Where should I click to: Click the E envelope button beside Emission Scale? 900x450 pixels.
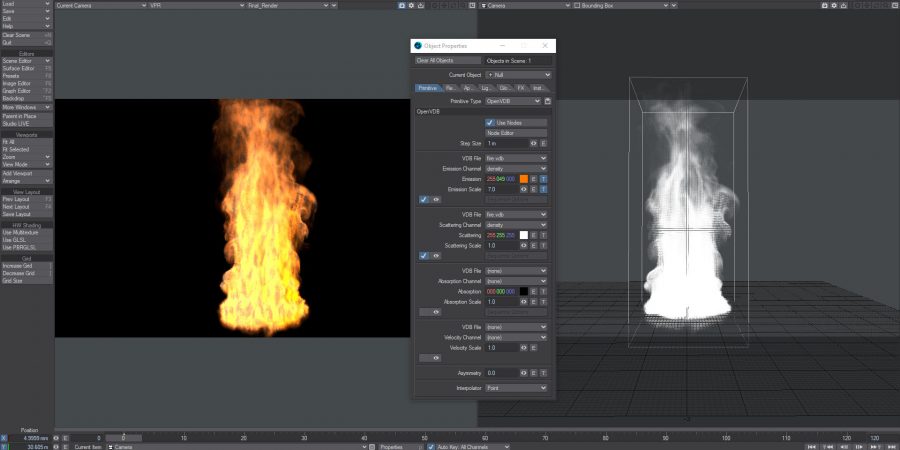(x=534, y=188)
